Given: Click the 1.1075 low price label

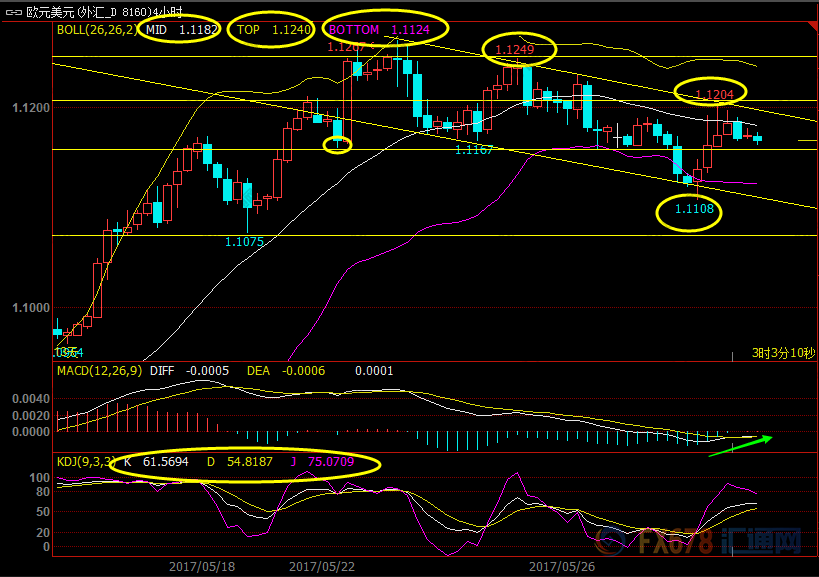Looking at the screenshot, I should [244, 241].
